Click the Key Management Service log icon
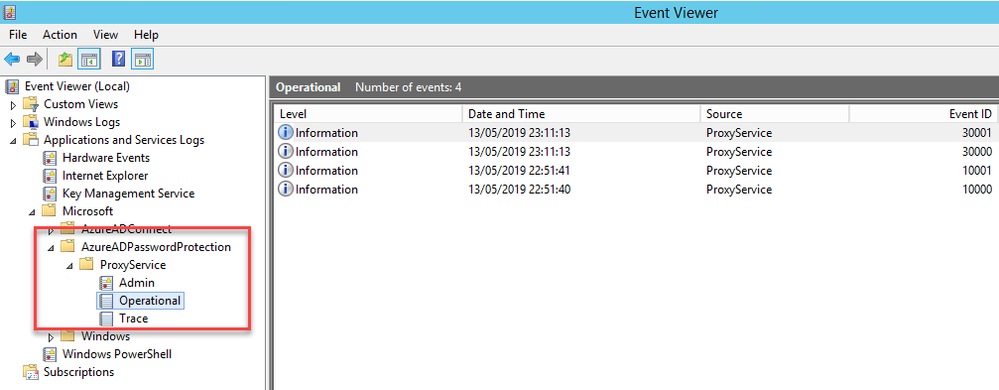Screen dimensions: 999x390 49,193
